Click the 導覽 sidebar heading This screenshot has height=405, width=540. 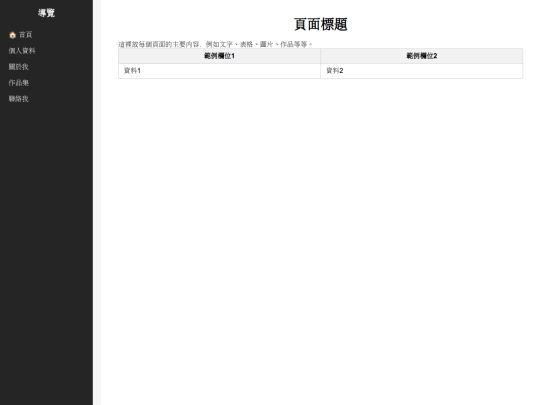click(46, 13)
